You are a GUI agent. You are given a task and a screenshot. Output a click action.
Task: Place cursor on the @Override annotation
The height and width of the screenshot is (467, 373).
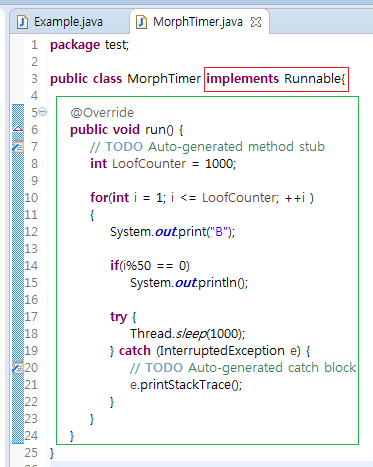(102, 113)
